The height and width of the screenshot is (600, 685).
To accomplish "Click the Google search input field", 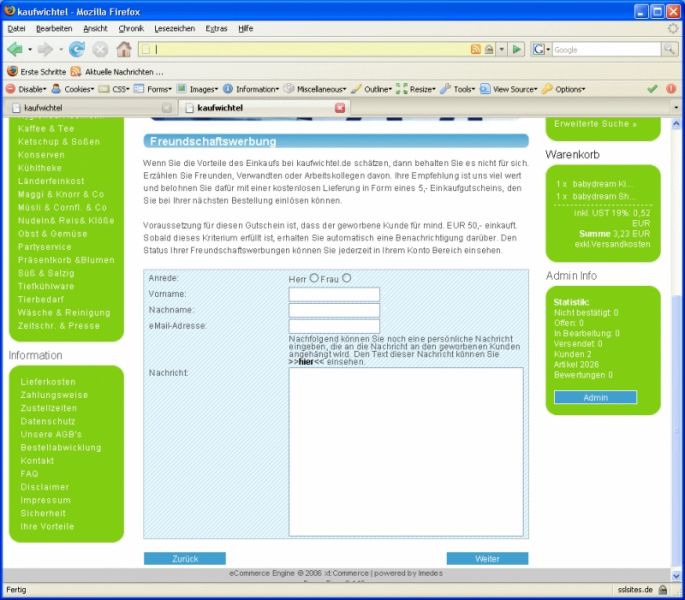I will pyautogui.click(x=607, y=49).
